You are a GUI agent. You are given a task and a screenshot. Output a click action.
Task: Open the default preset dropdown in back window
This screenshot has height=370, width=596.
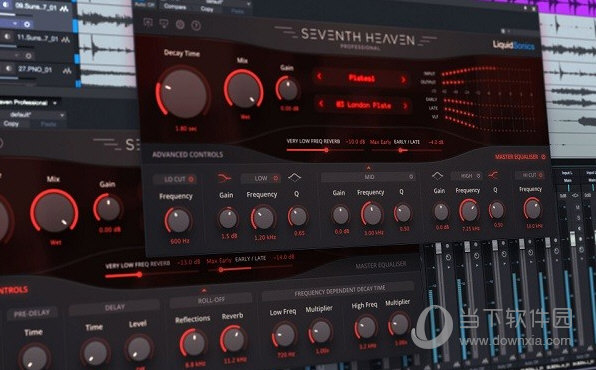click(32, 114)
